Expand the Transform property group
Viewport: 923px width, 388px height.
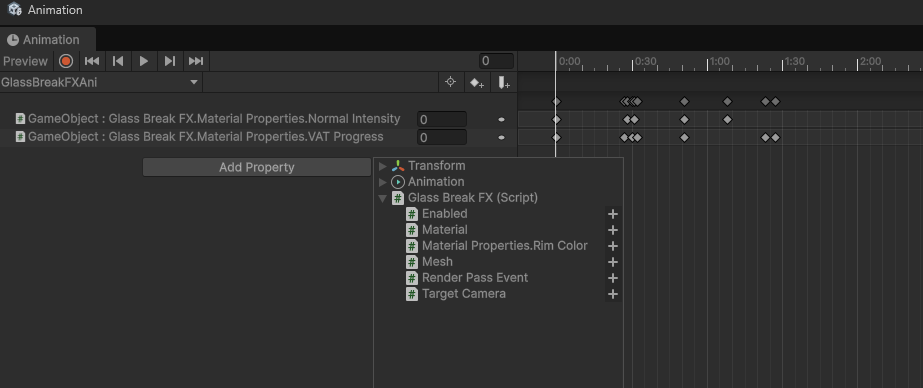pyautogui.click(x=383, y=167)
